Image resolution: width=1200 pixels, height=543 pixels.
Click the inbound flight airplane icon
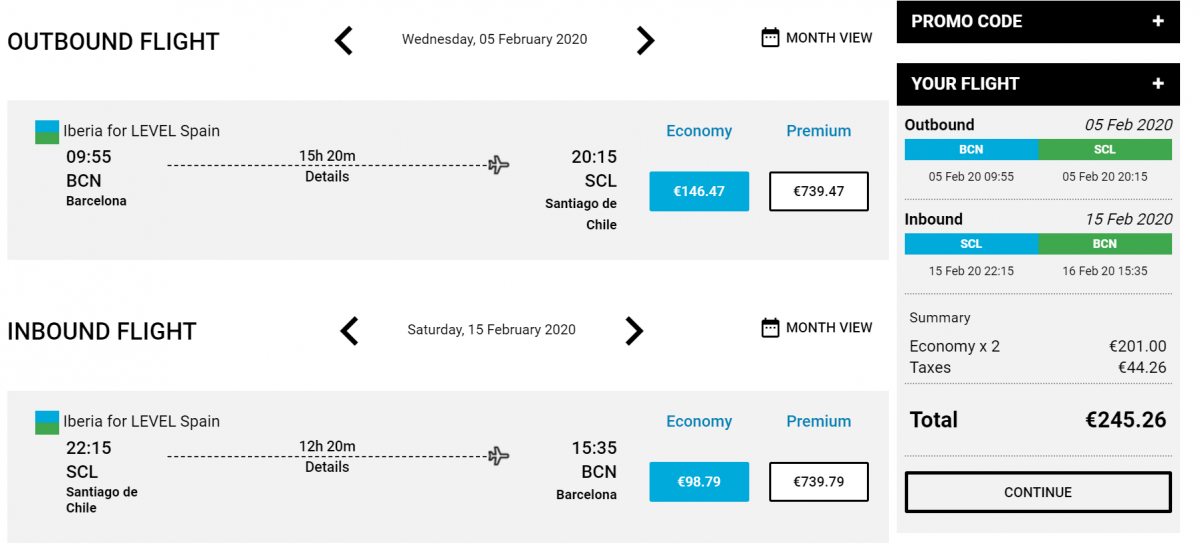click(499, 456)
